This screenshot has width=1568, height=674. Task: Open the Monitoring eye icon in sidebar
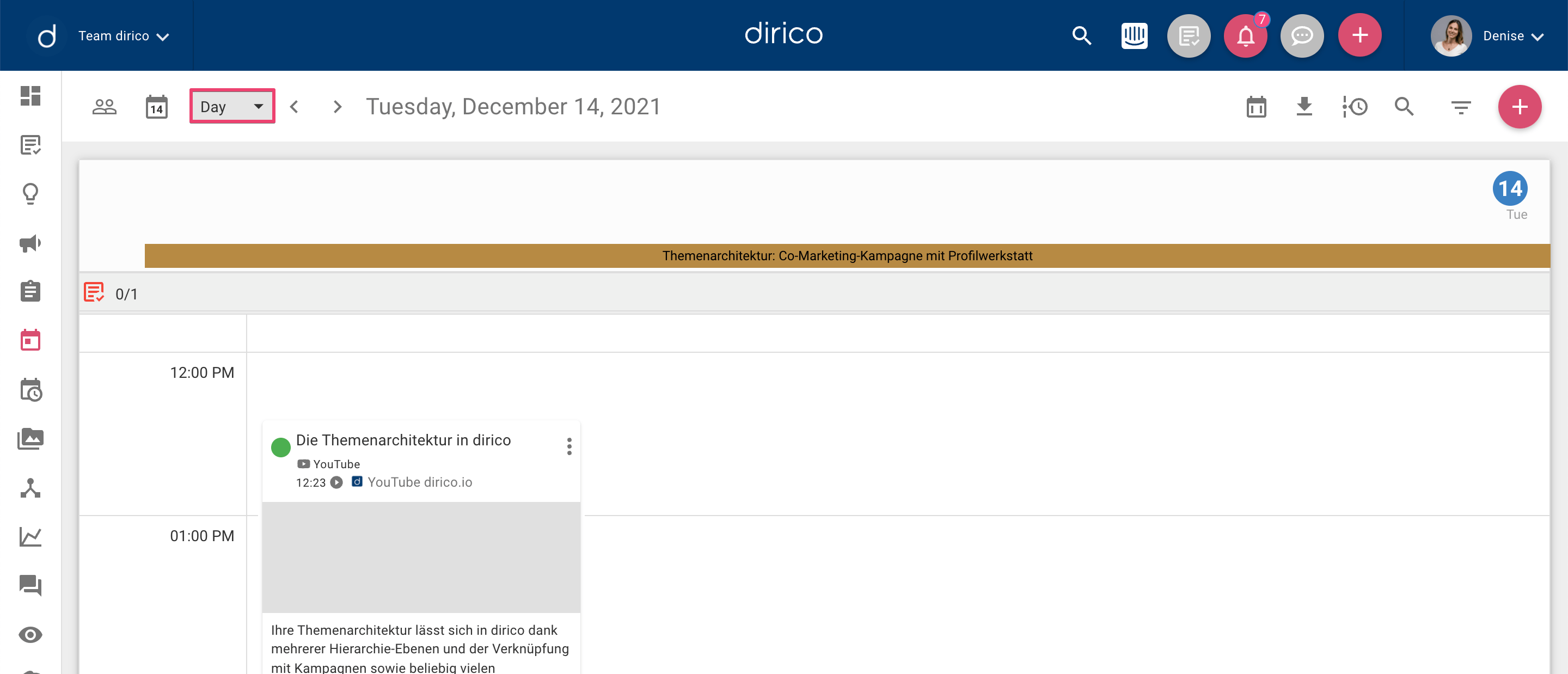(x=31, y=634)
